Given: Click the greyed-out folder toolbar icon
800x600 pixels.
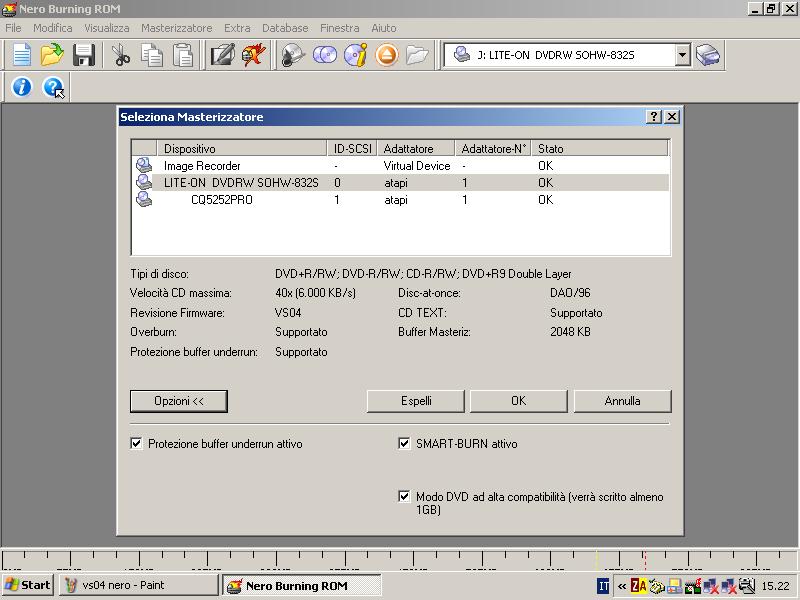Looking at the screenshot, I should [x=417, y=55].
